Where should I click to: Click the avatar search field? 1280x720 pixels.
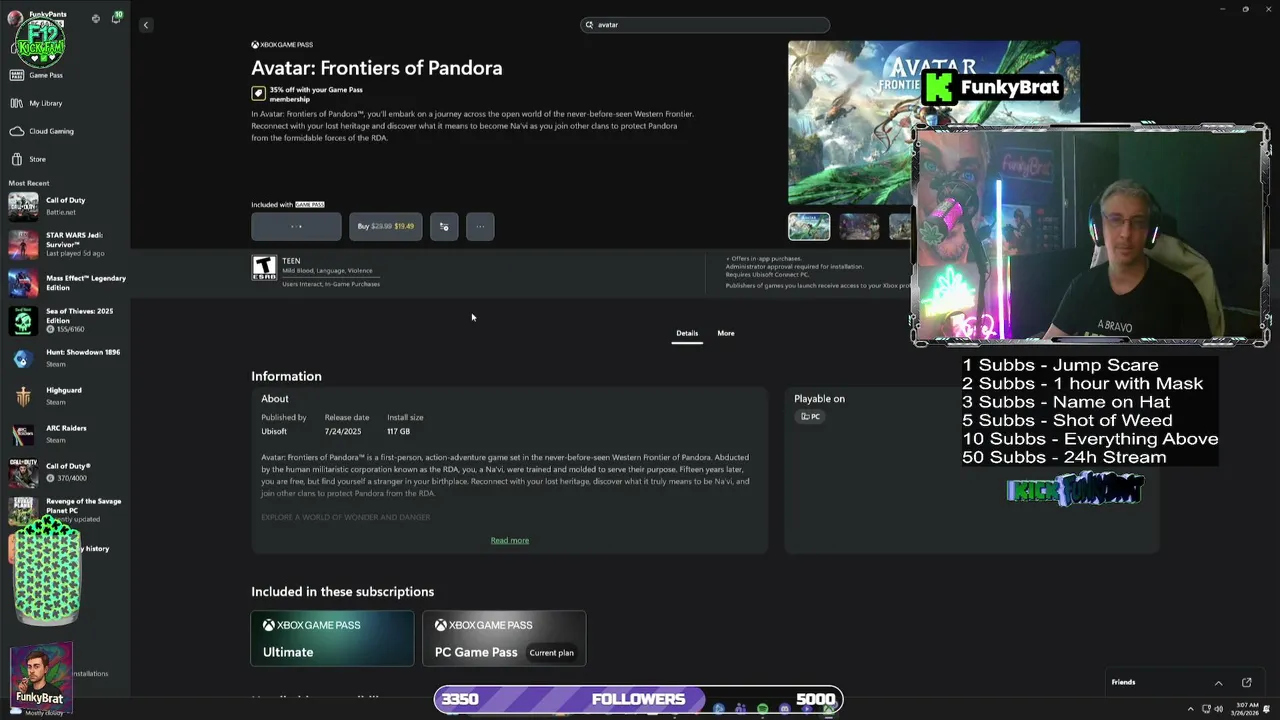tap(705, 25)
